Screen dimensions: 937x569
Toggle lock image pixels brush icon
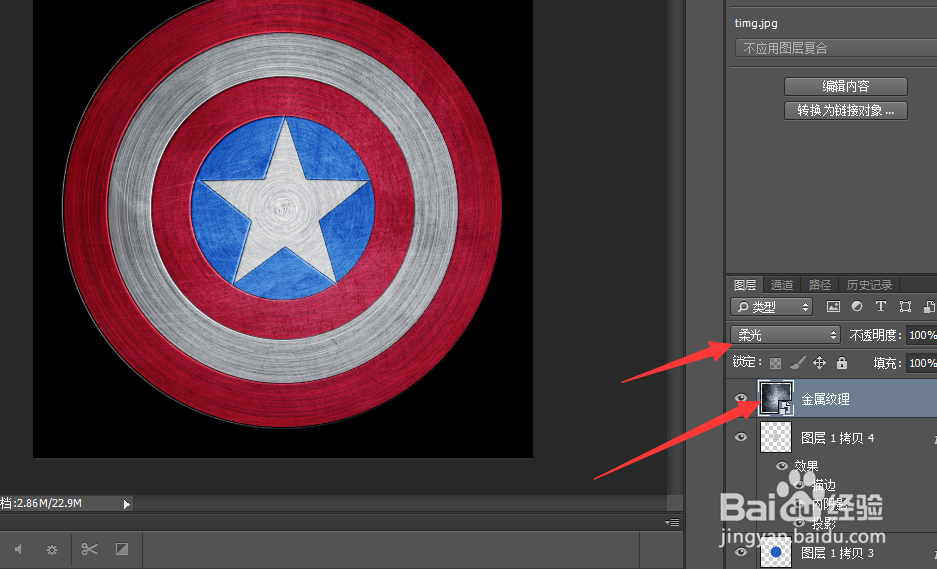(x=797, y=362)
